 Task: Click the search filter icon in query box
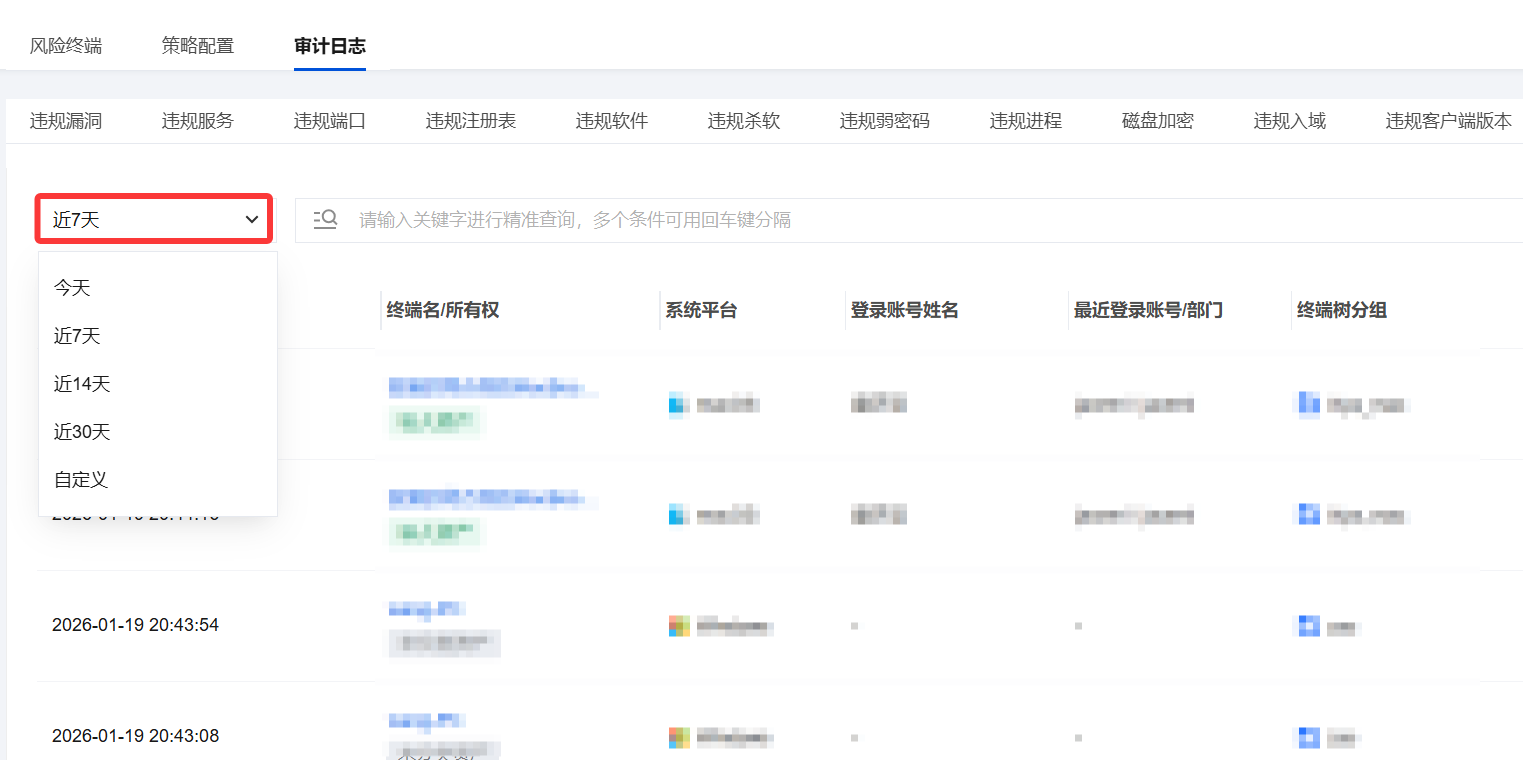pyautogui.click(x=325, y=219)
